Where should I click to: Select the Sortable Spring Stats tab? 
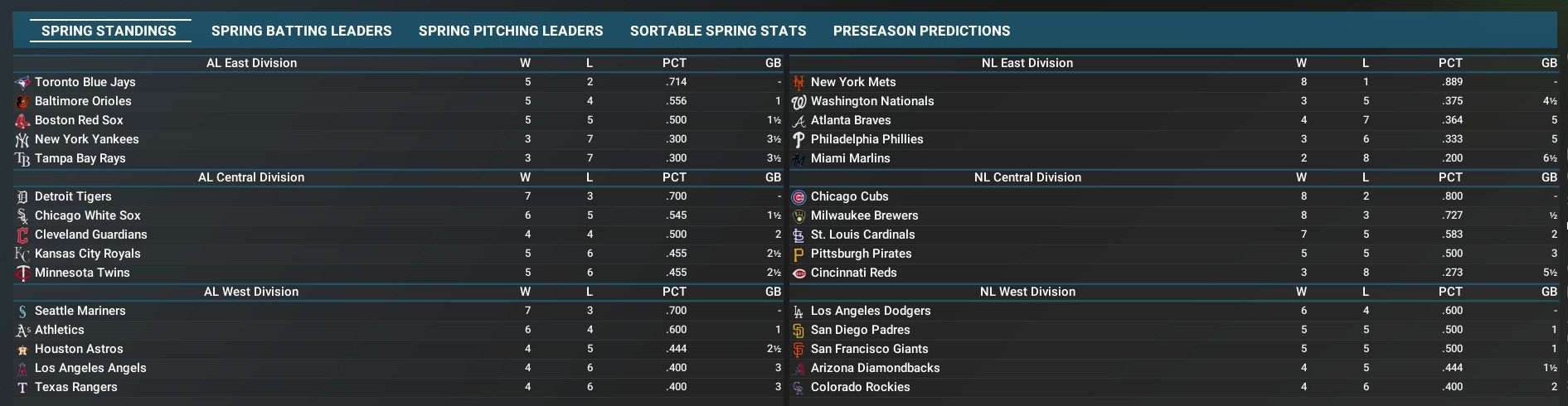pyautogui.click(x=718, y=31)
